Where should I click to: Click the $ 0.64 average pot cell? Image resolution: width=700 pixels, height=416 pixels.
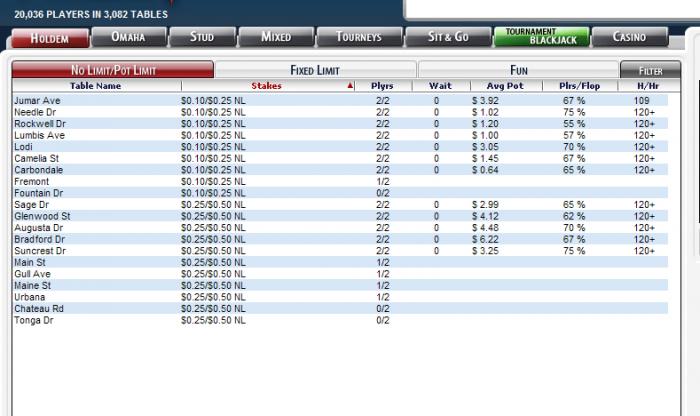click(485, 170)
